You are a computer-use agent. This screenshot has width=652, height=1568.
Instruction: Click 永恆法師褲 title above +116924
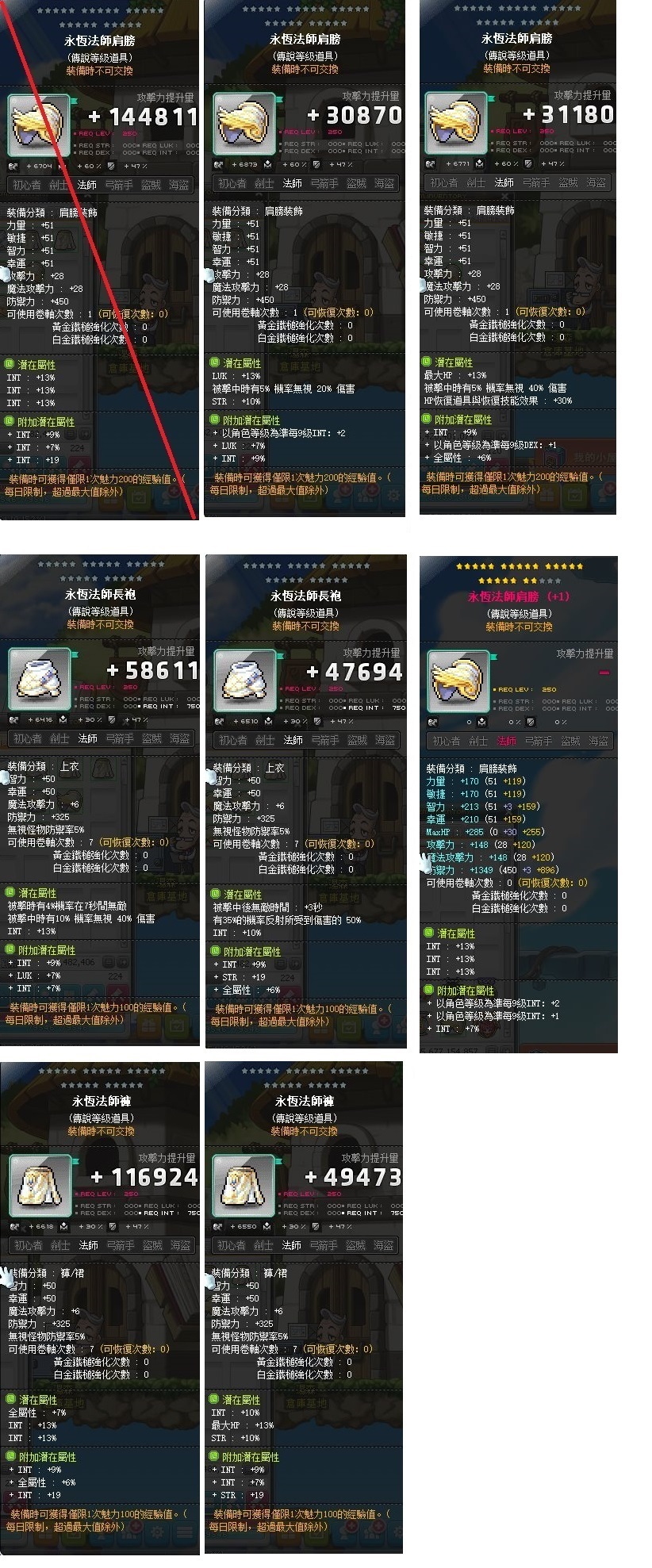point(101,1101)
